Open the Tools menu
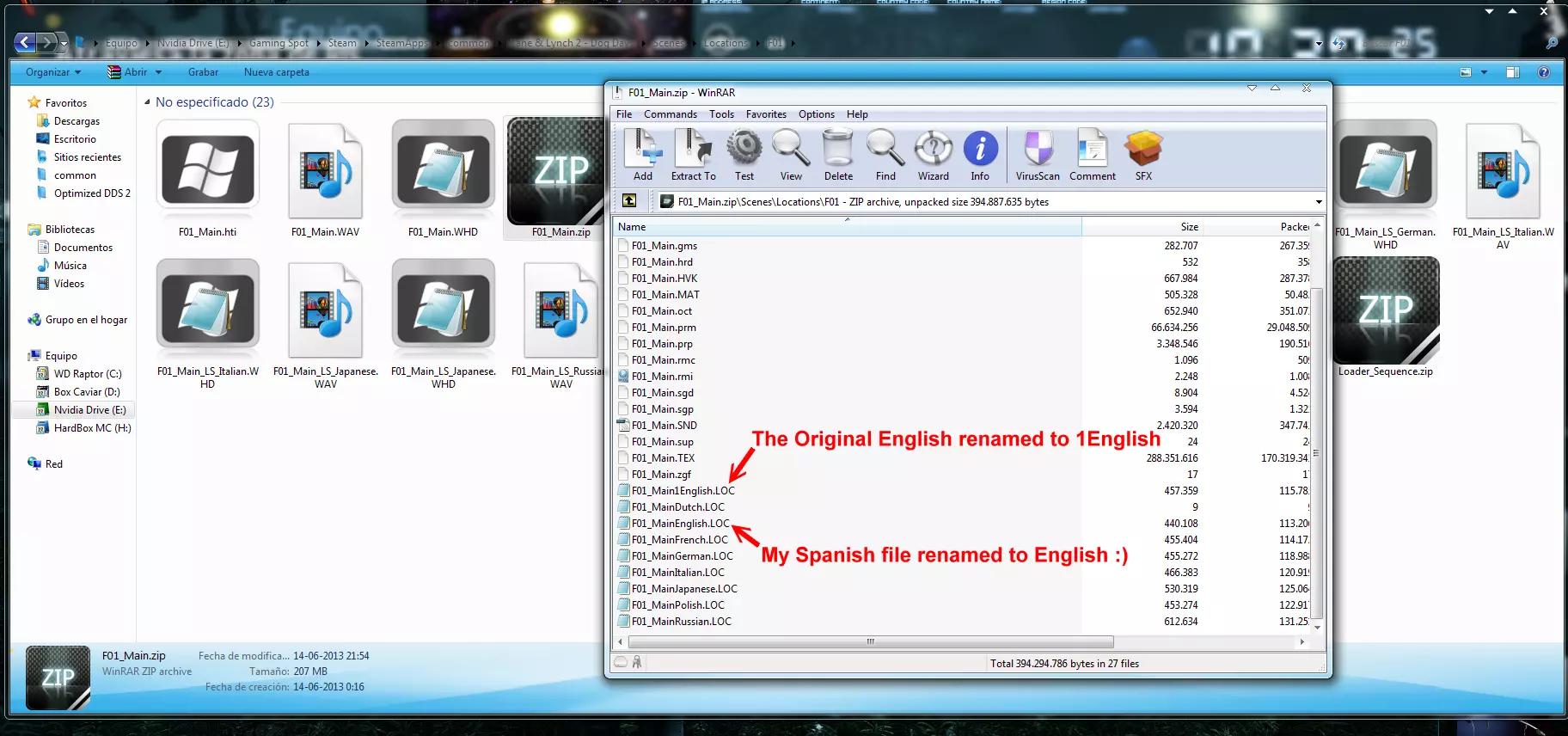The height and width of the screenshot is (736, 1568). click(721, 114)
